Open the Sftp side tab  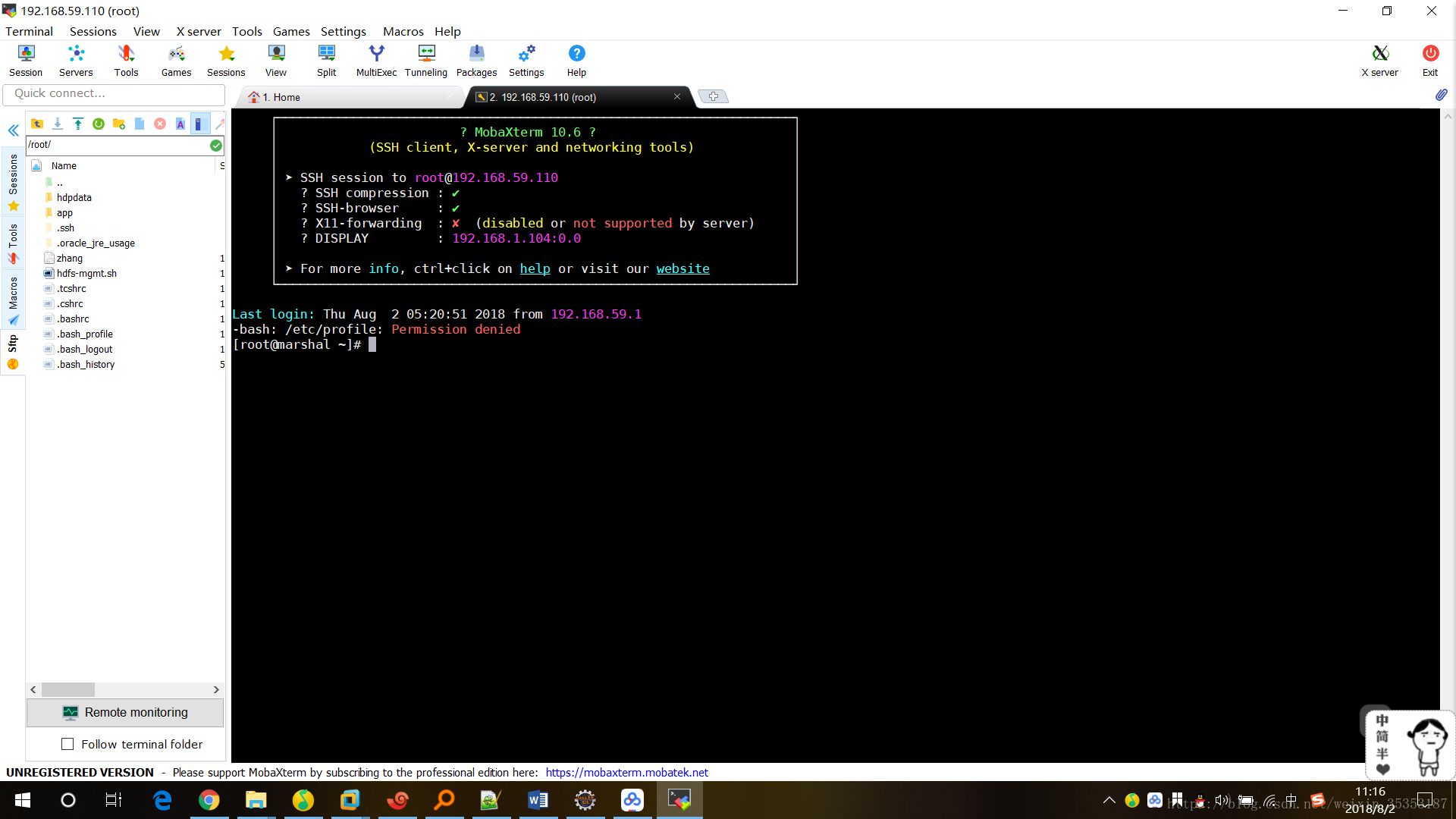click(14, 353)
